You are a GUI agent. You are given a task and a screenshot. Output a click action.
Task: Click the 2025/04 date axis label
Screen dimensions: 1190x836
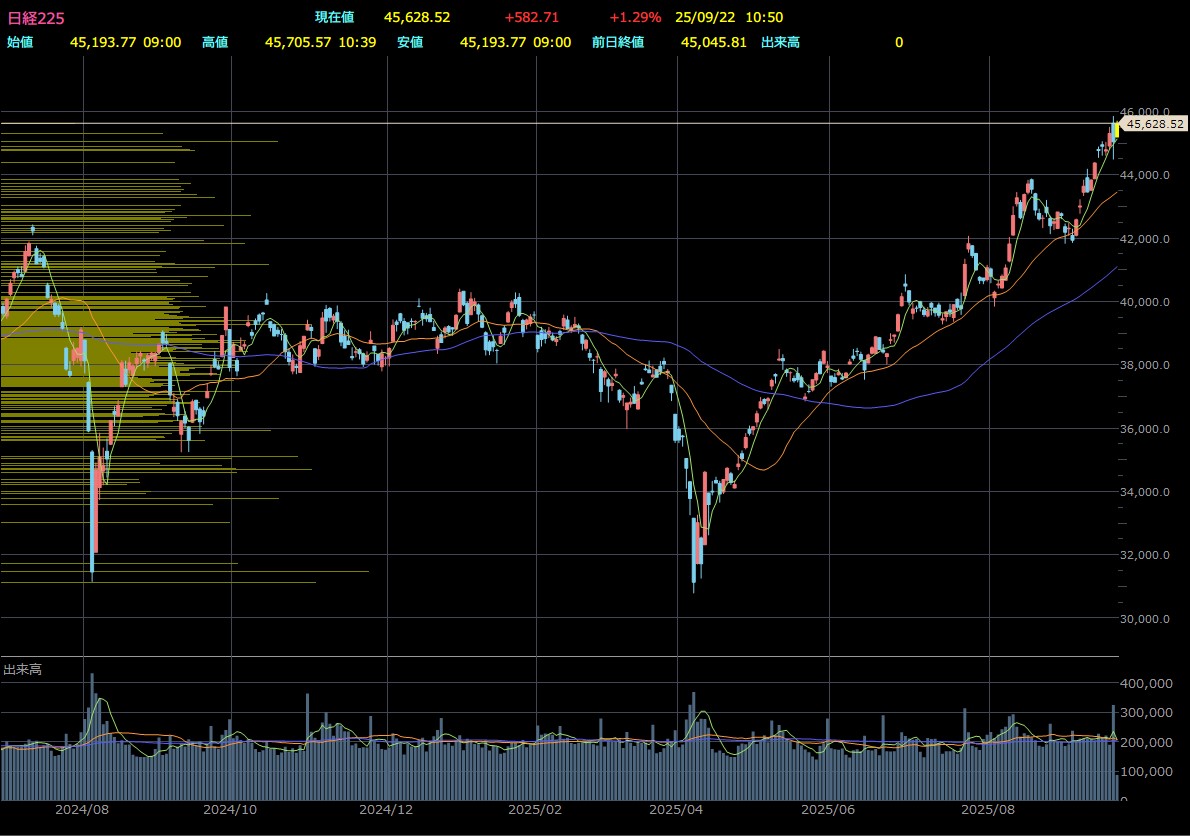tap(676, 809)
